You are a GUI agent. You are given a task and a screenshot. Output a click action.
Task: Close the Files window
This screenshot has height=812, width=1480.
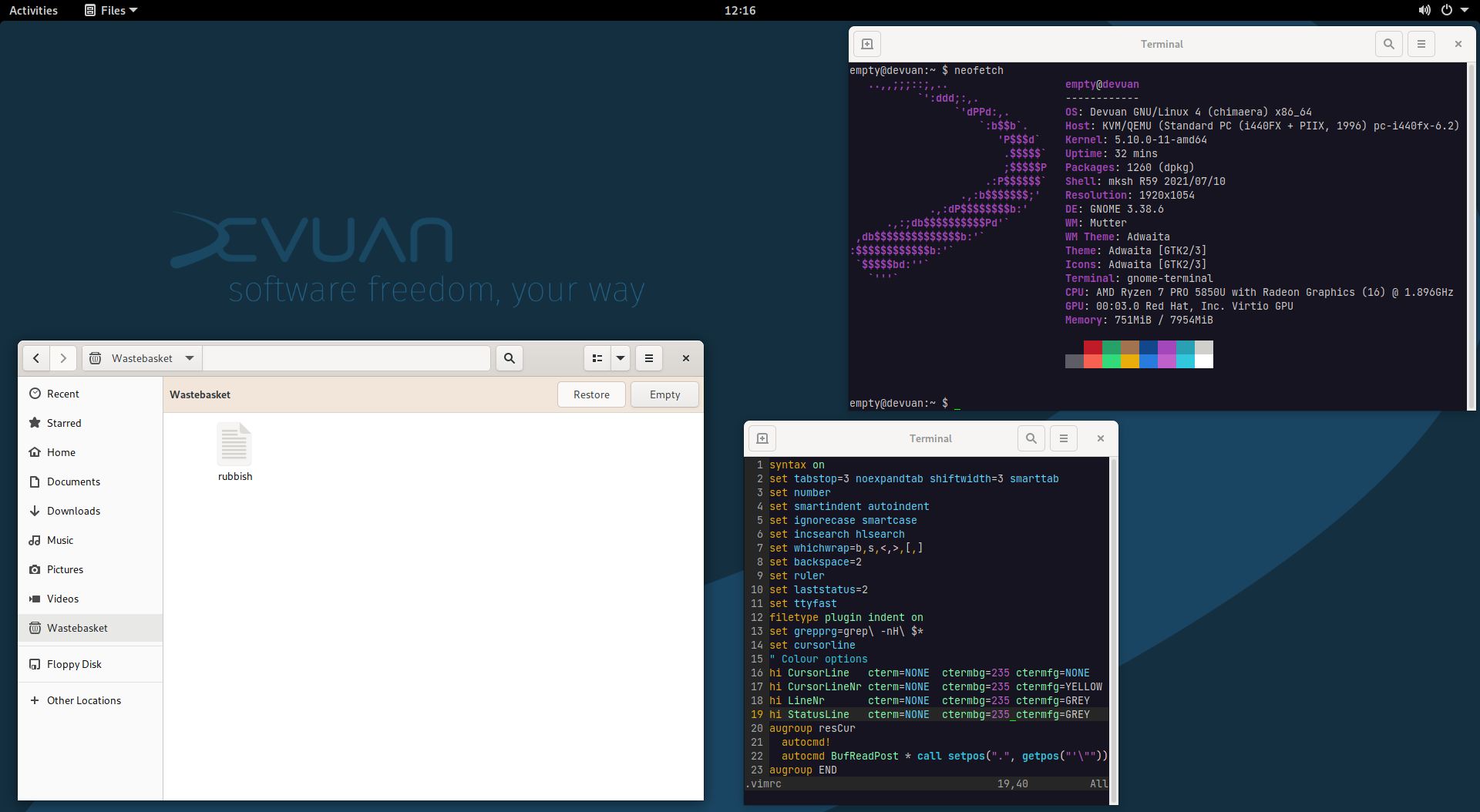[x=686, y=358]
